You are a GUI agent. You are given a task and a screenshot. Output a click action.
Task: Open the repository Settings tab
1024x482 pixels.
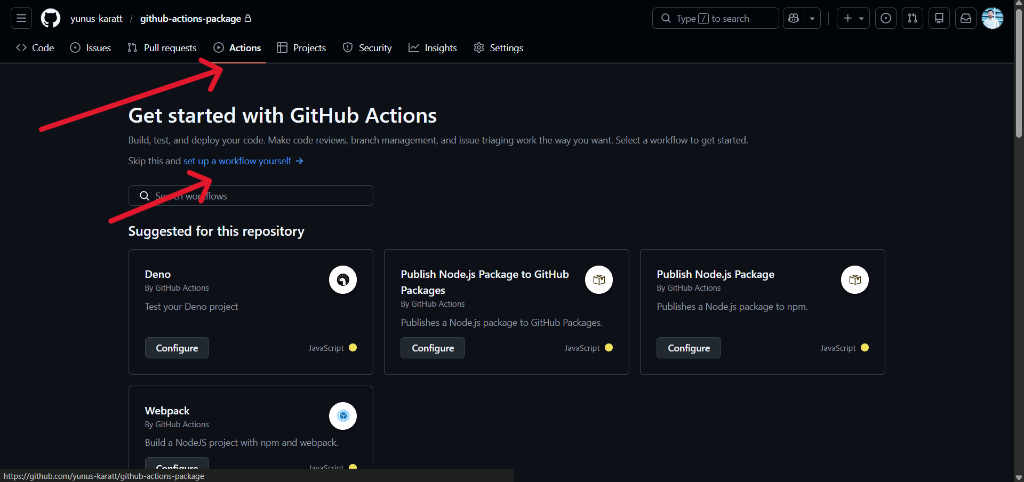[498, 48]
